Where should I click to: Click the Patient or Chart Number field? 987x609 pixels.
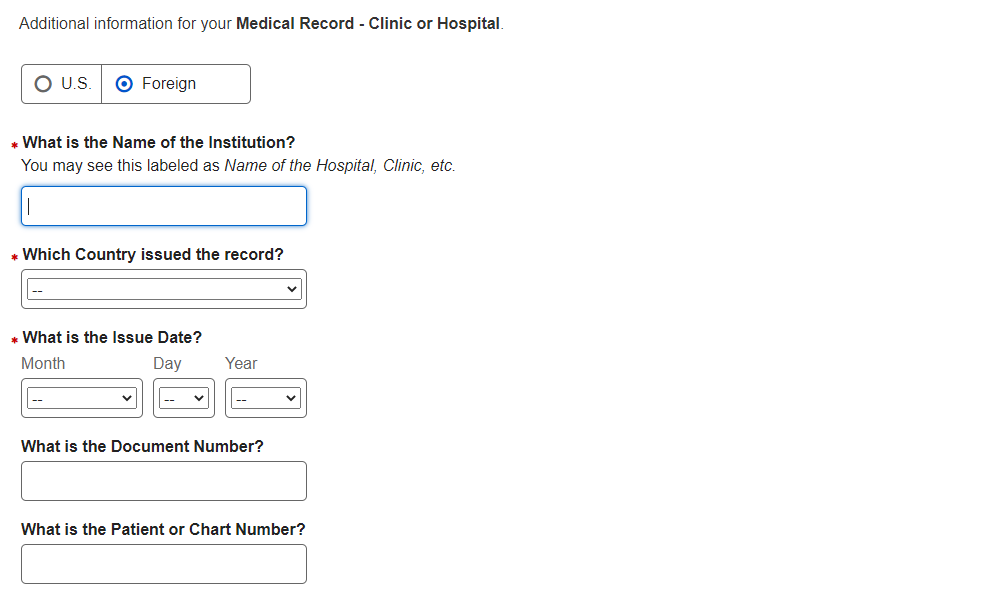164,564
